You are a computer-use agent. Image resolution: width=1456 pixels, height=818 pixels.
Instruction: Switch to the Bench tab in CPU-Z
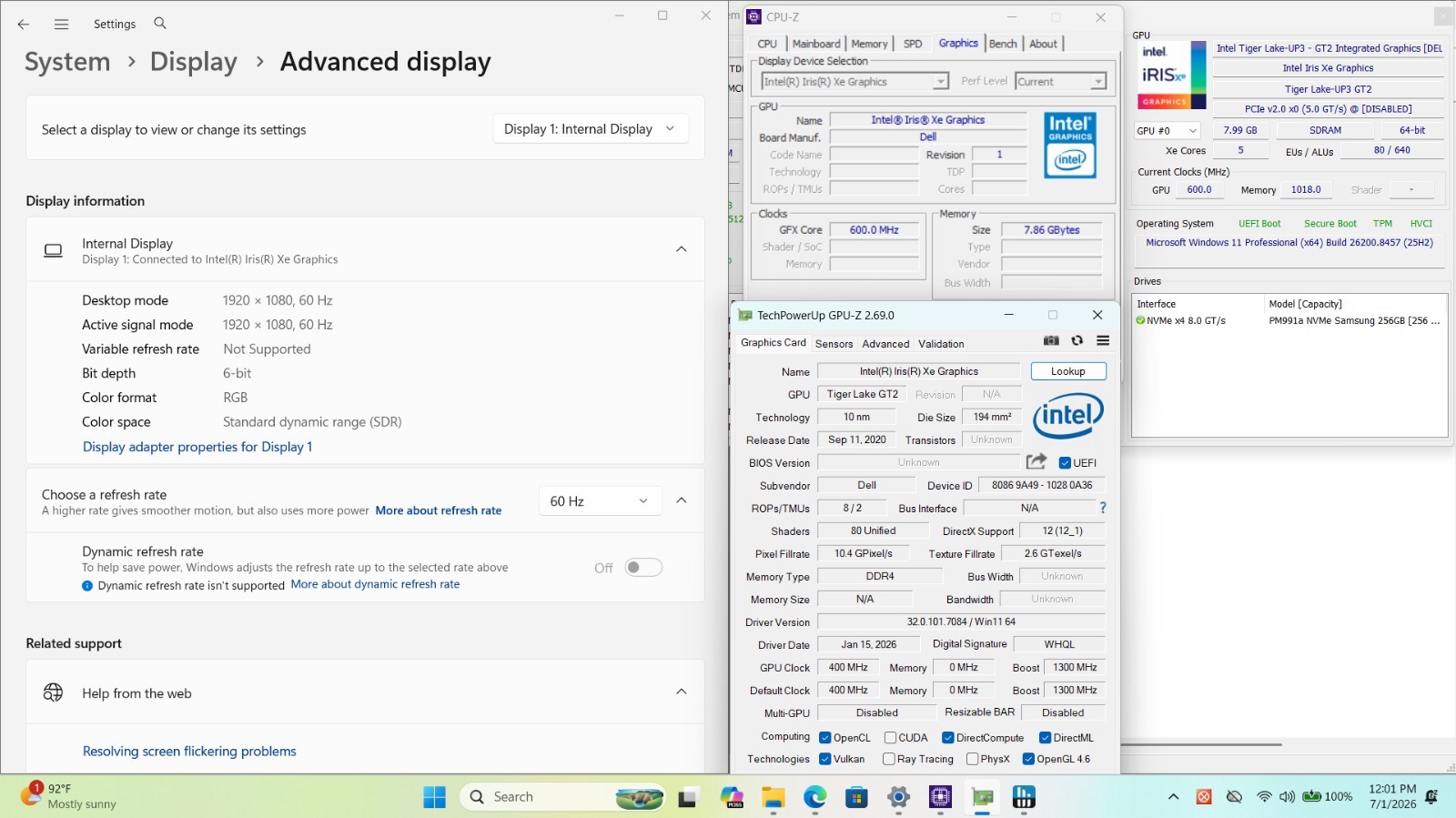click(x=1003, y=44)
